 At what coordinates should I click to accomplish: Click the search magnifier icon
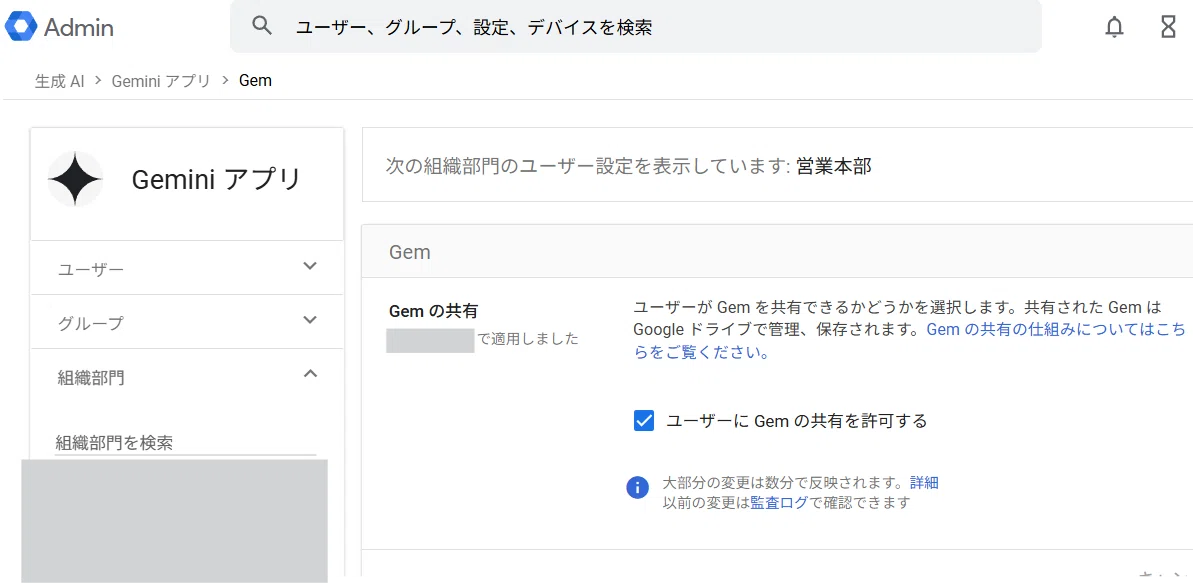262,26
